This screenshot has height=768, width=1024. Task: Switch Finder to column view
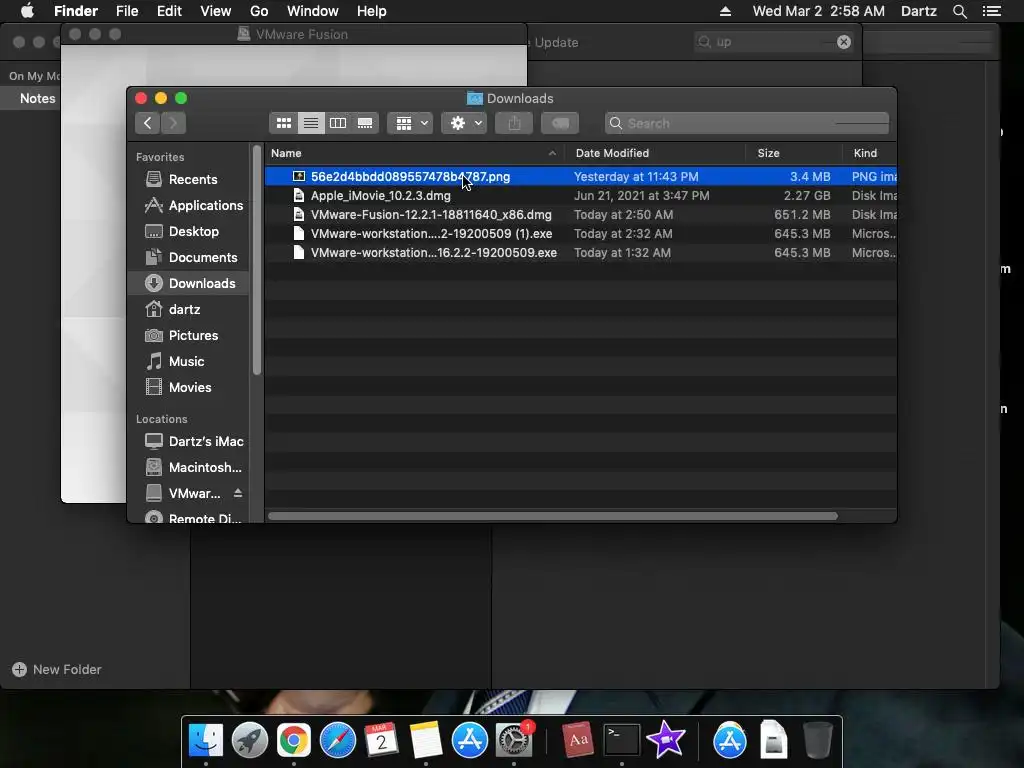click(338, 123)
